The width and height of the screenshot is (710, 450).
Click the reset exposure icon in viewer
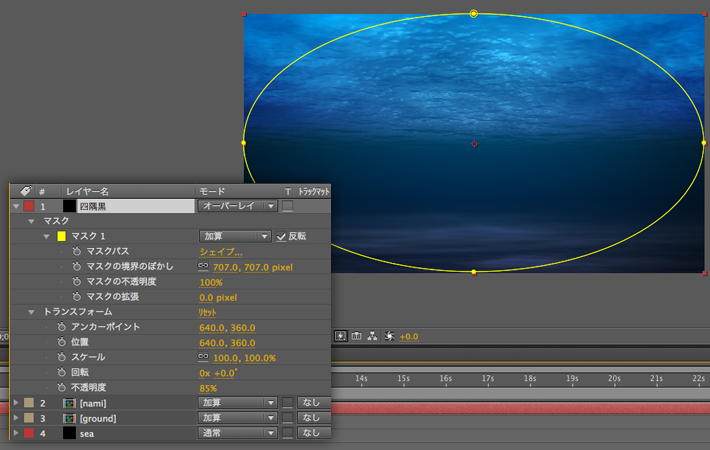[390, 337]
